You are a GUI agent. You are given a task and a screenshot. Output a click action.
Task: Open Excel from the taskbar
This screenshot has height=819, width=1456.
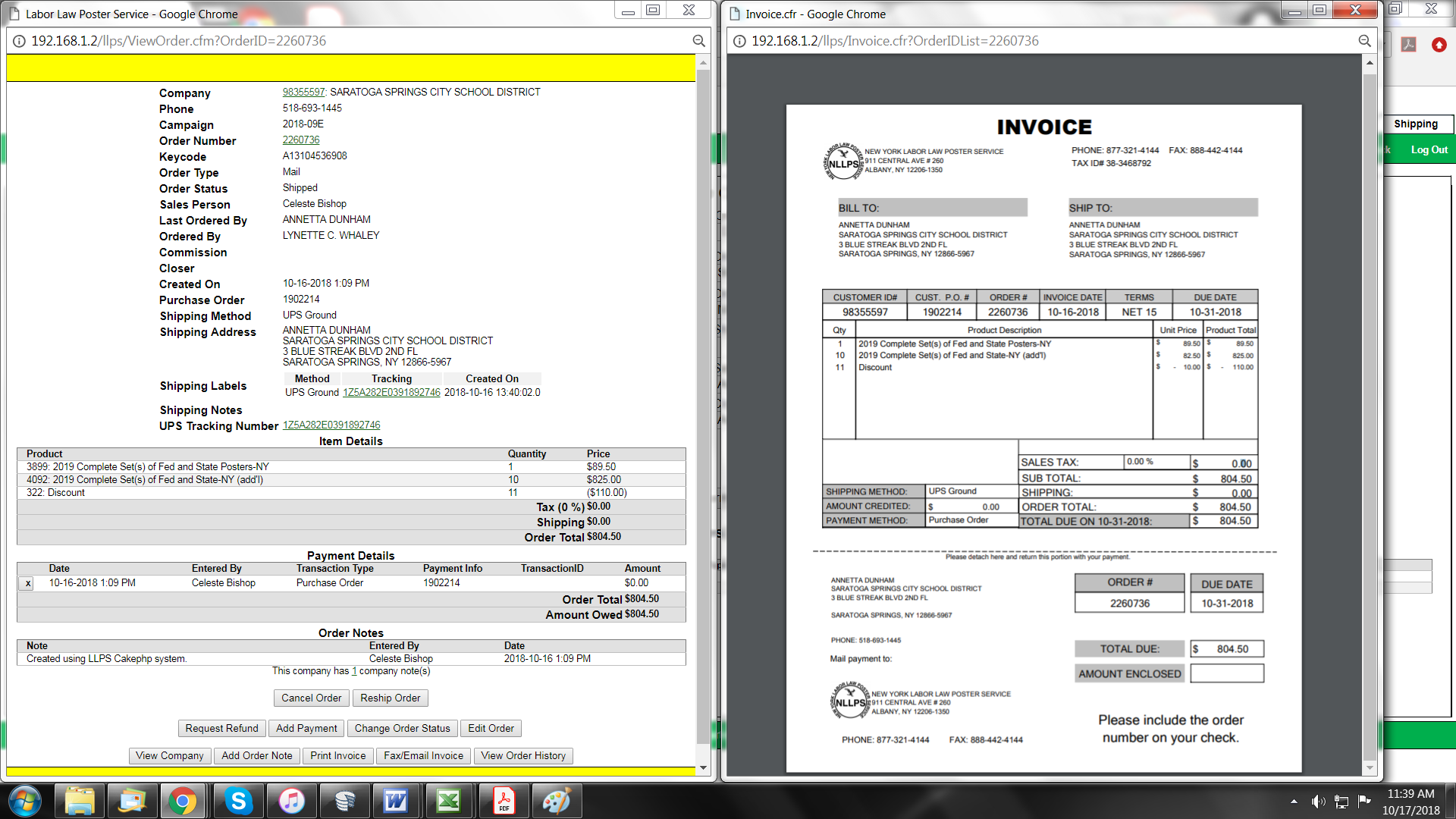(449, 801)
